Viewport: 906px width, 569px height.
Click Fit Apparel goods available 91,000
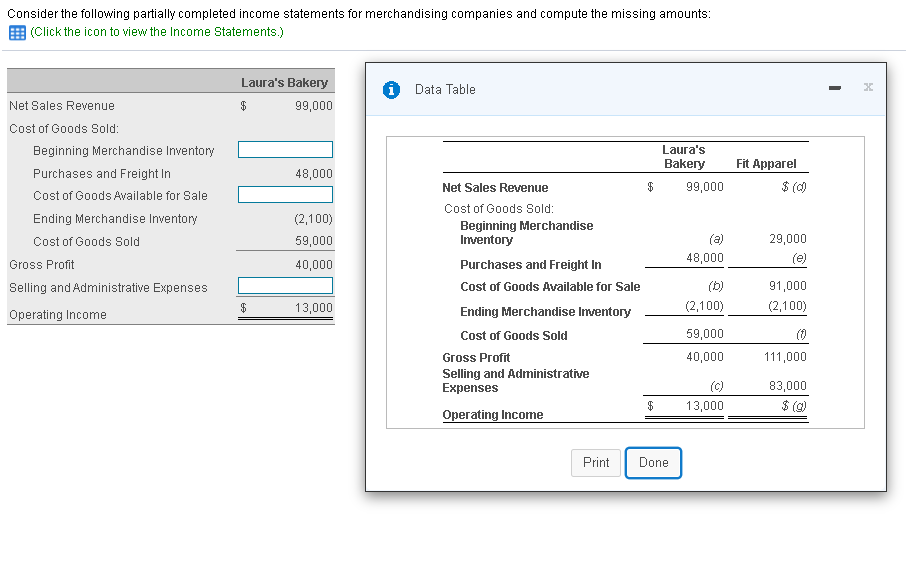pos(788,286)
